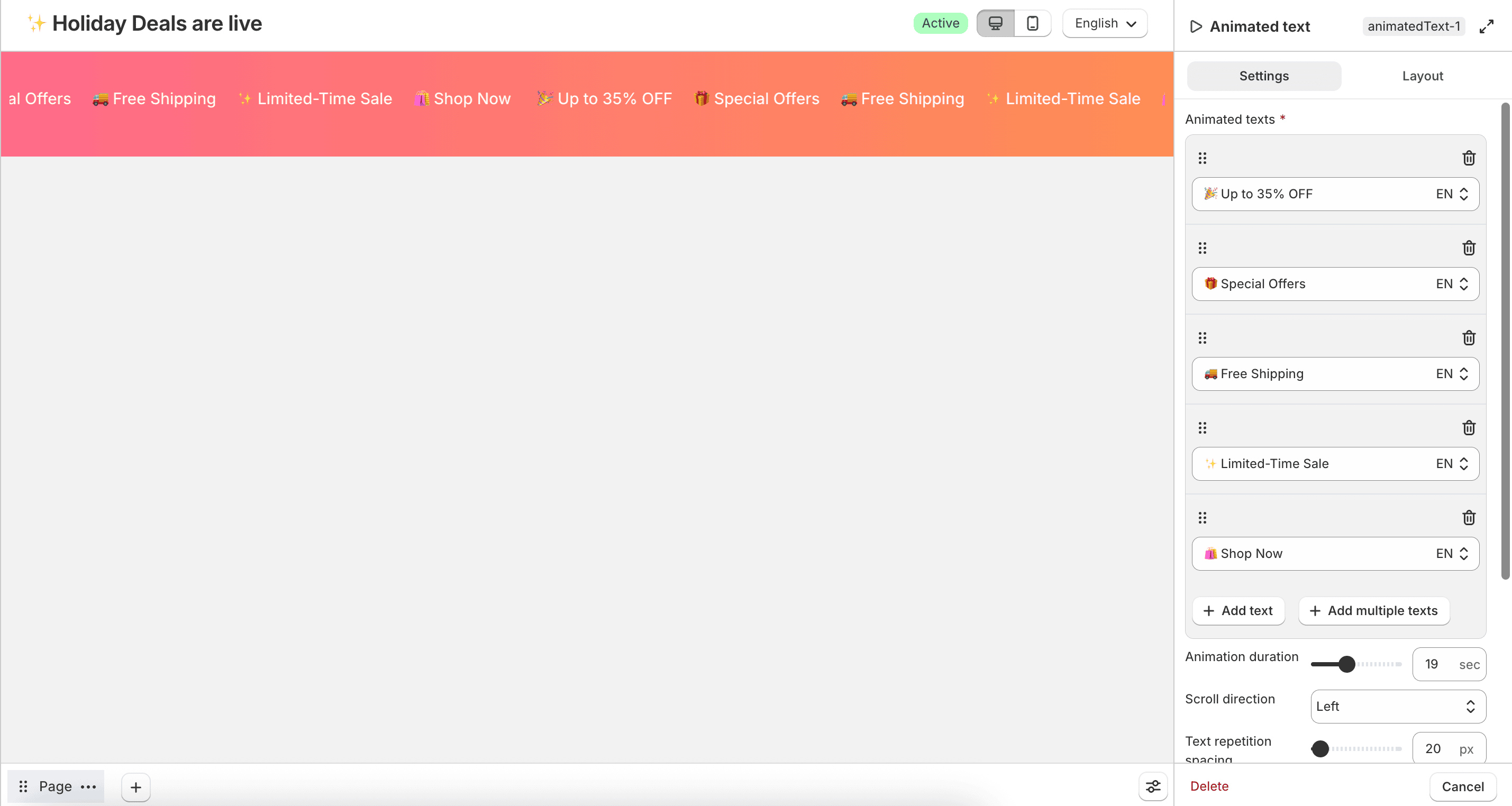The image size is (1512, 806).
Task: Change EN language for 'Limited-Time Sale'
Action: (1452, 464)
